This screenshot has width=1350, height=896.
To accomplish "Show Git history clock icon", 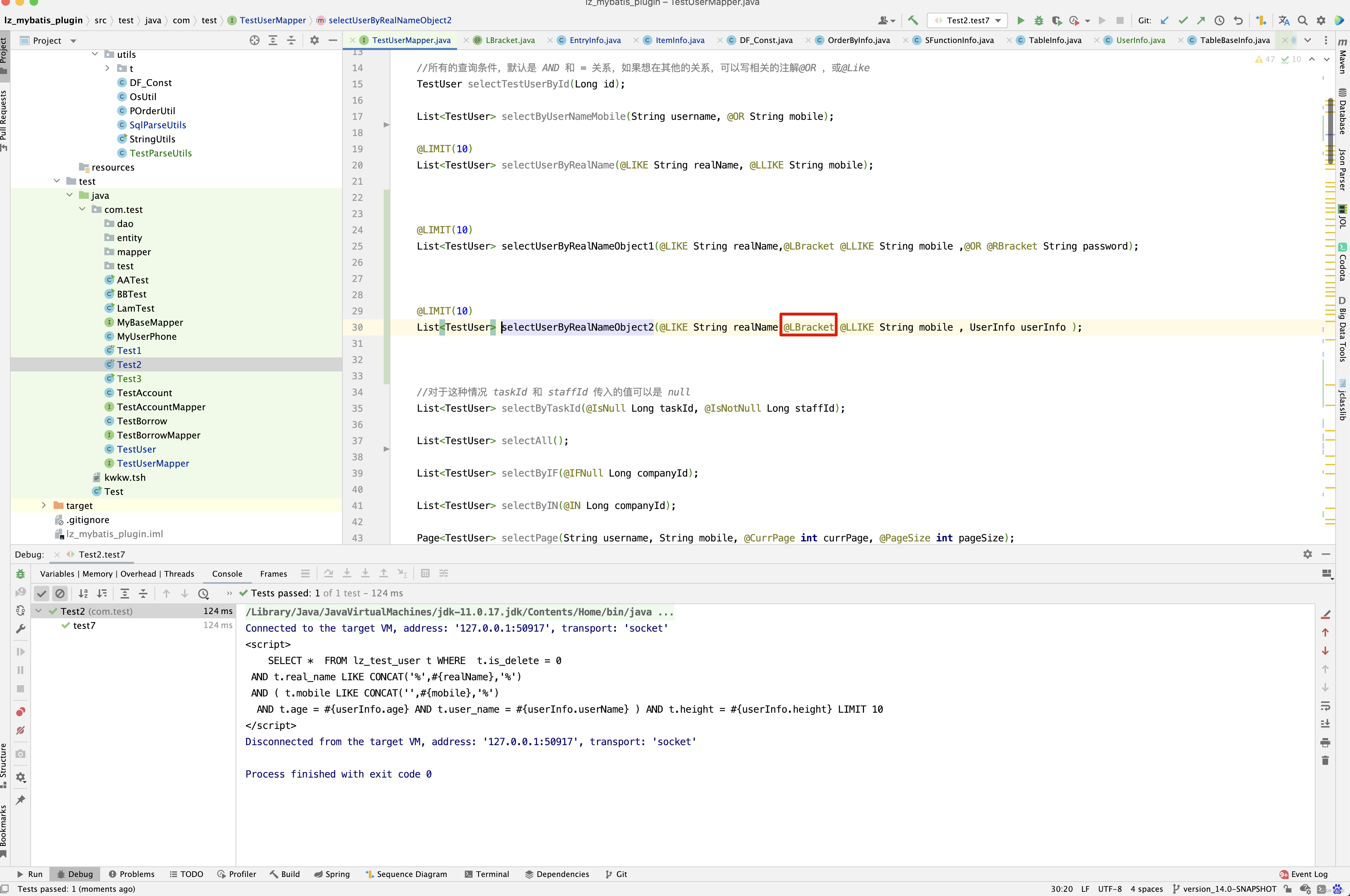I will click(x=1219, y=20).
